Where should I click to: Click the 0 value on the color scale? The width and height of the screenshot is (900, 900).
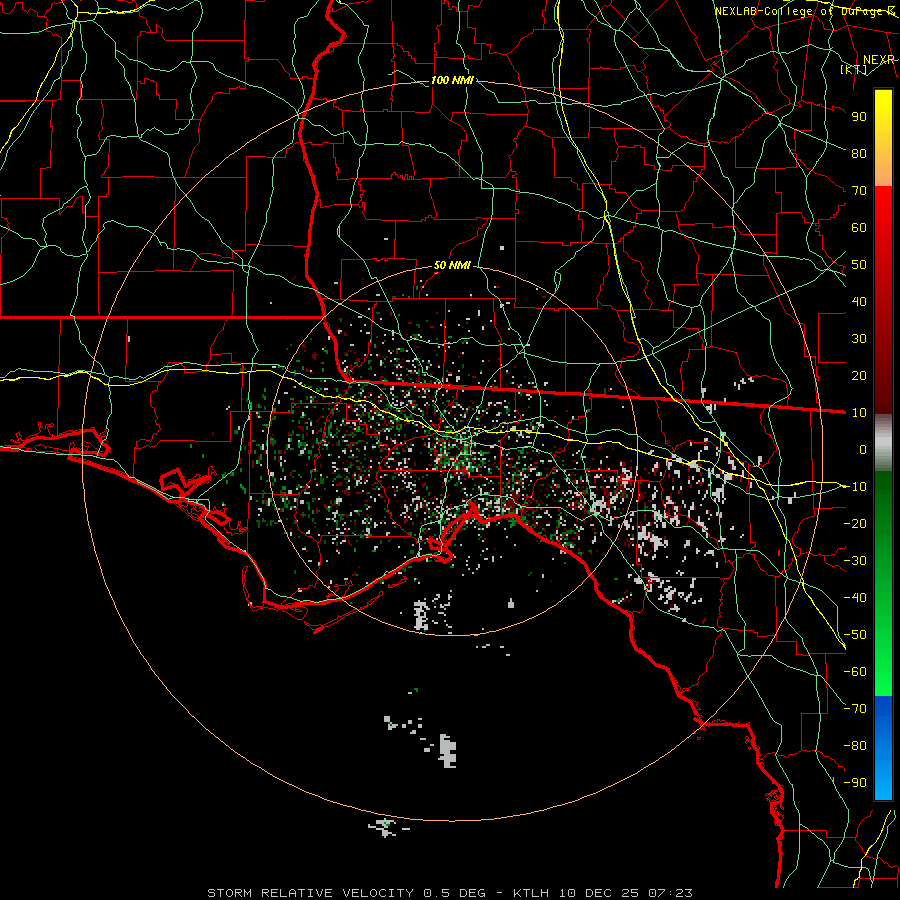863,449
